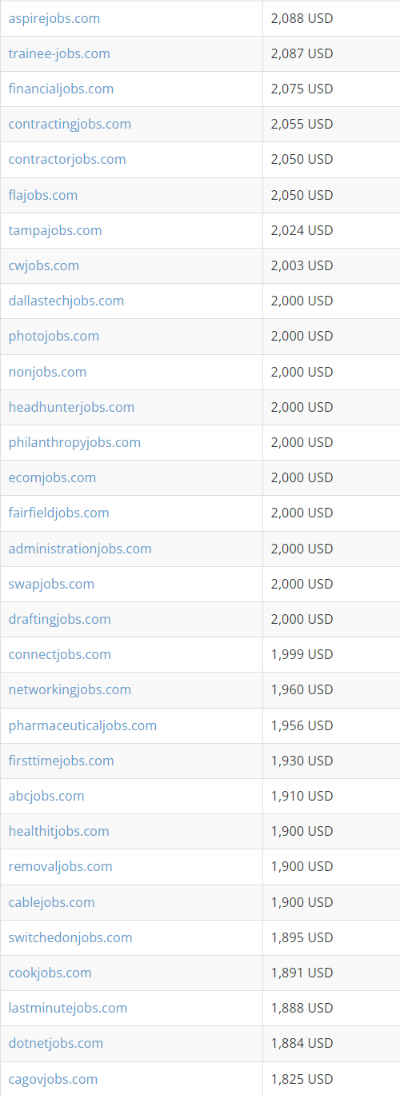This screenshot has height=1096, width=400.
Task: Visit the flajobs.com domain entry
Action: click(43, 195)
